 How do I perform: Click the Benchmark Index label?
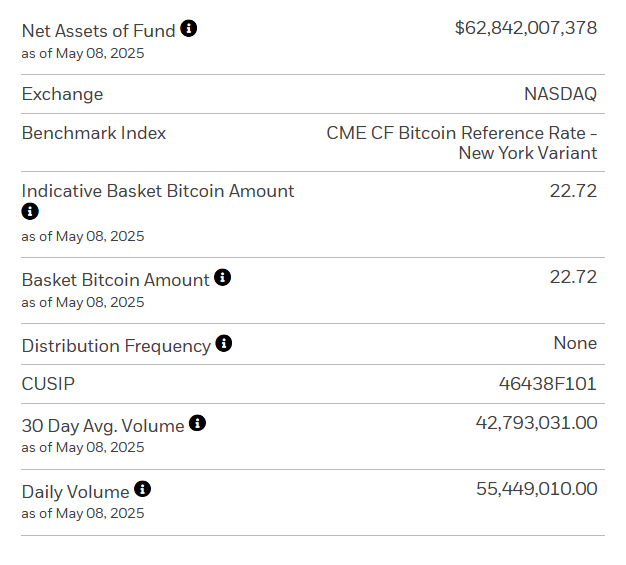pyautogui.click(x=94, y=133)
